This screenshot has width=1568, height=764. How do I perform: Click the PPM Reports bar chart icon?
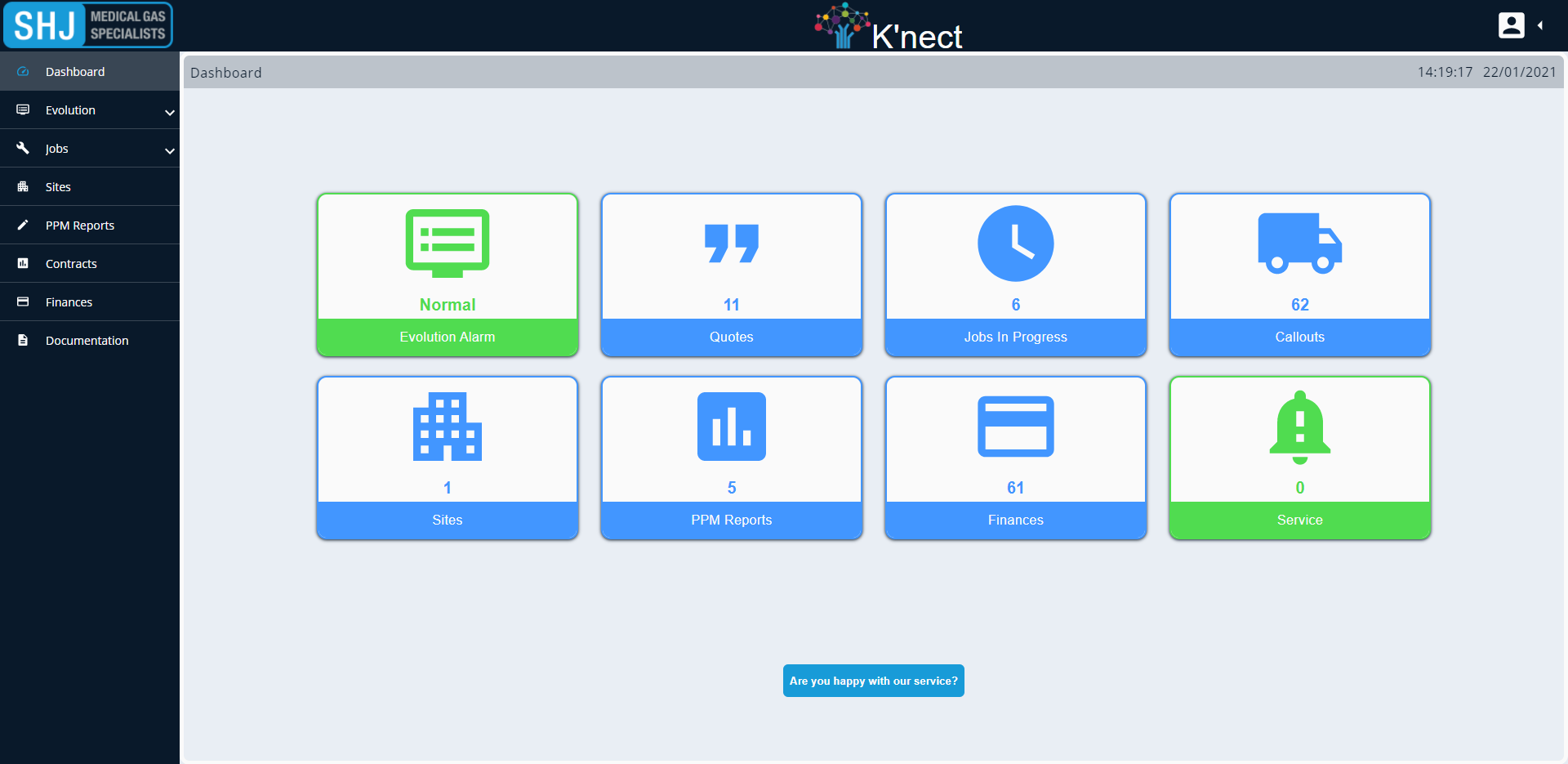pyautogui.click(x=732, y=427)
